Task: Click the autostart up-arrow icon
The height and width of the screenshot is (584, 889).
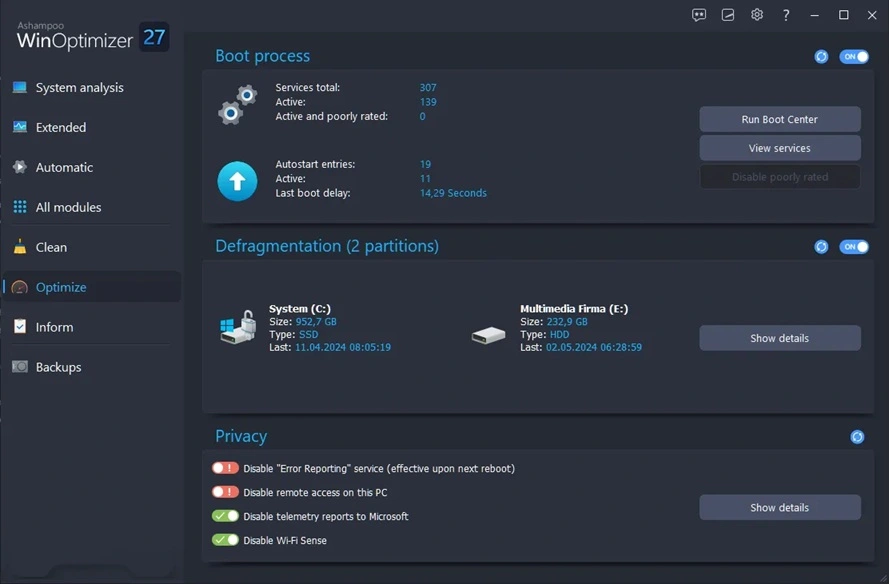Action: coord(238,181)
